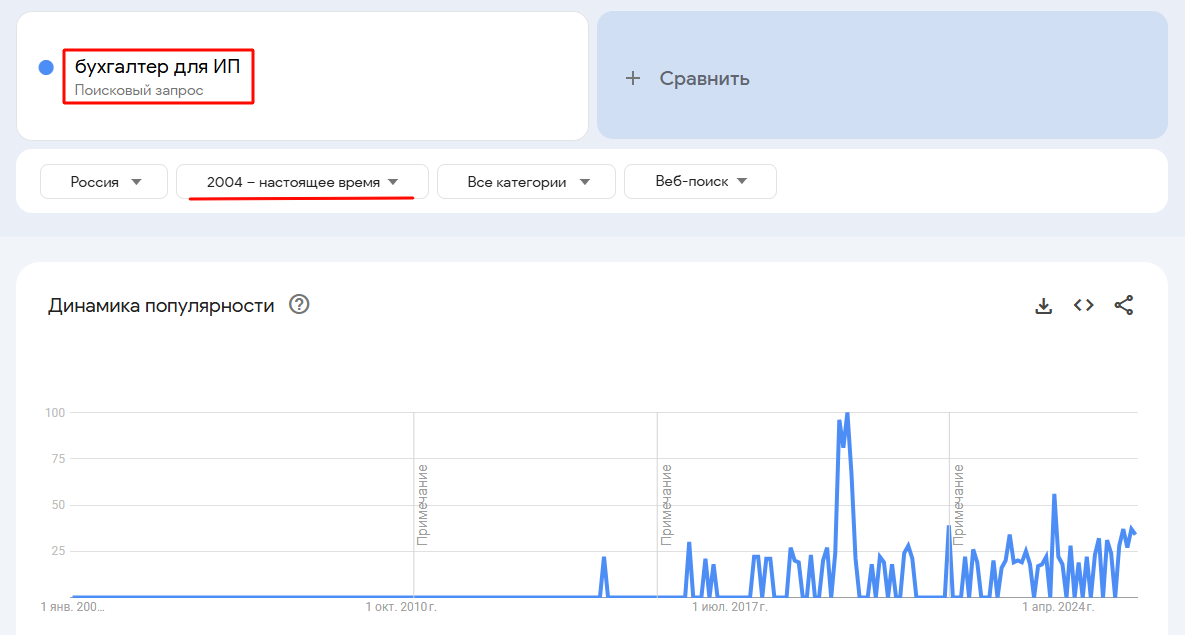1185x635 pixels.
Task: Select the middle Примечание note marker
Action: click(666, 505)
